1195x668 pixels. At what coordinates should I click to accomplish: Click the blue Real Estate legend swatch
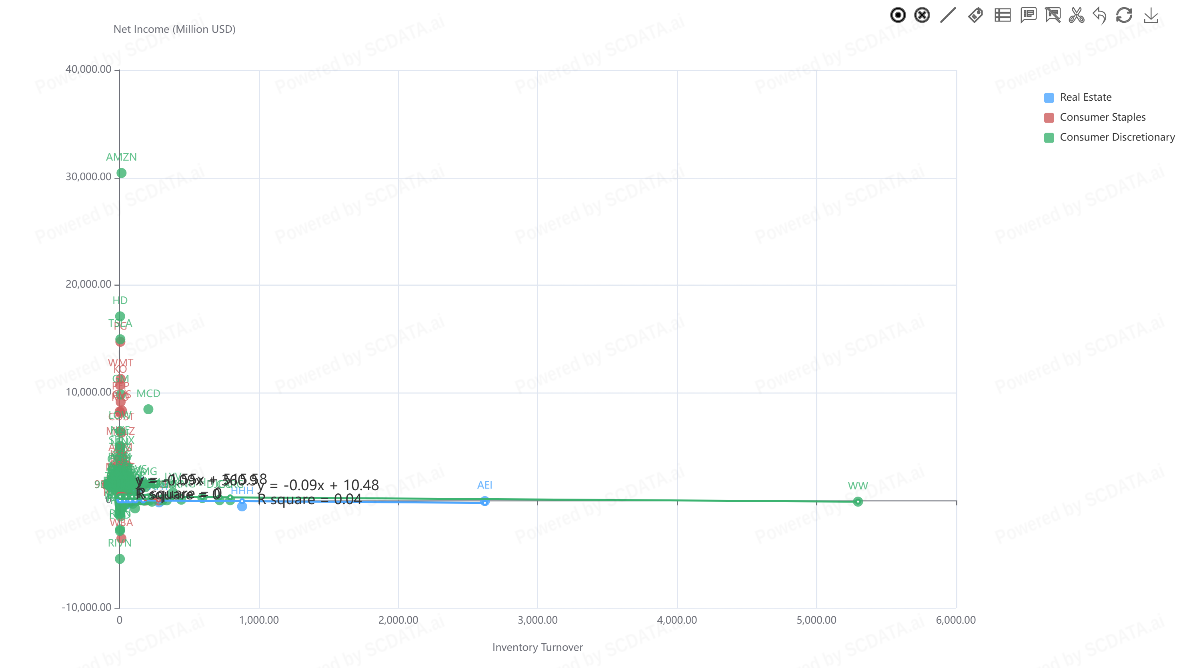coord(1049,98)
